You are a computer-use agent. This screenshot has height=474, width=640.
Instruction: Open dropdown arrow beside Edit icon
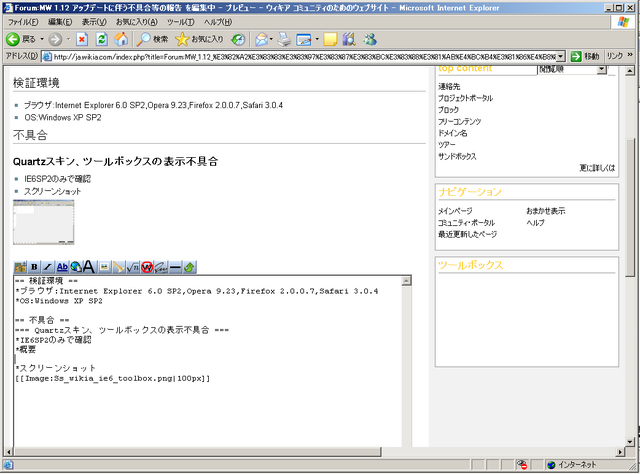click(x=317, y=39)
